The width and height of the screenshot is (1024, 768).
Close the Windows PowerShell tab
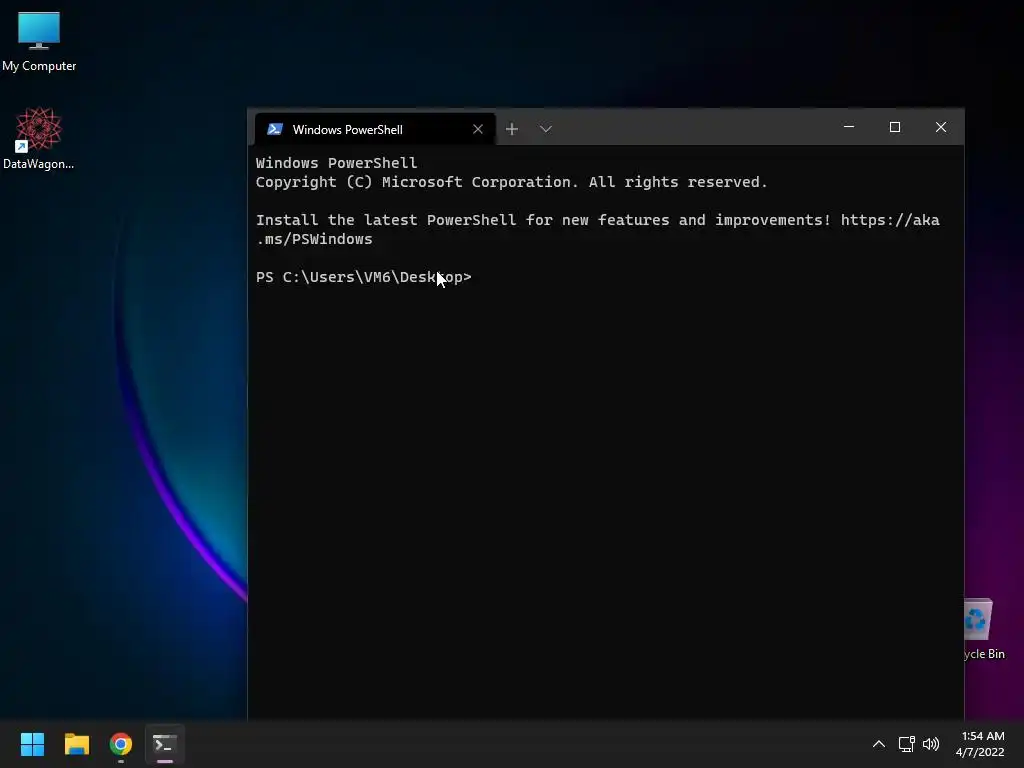(478, 129)
